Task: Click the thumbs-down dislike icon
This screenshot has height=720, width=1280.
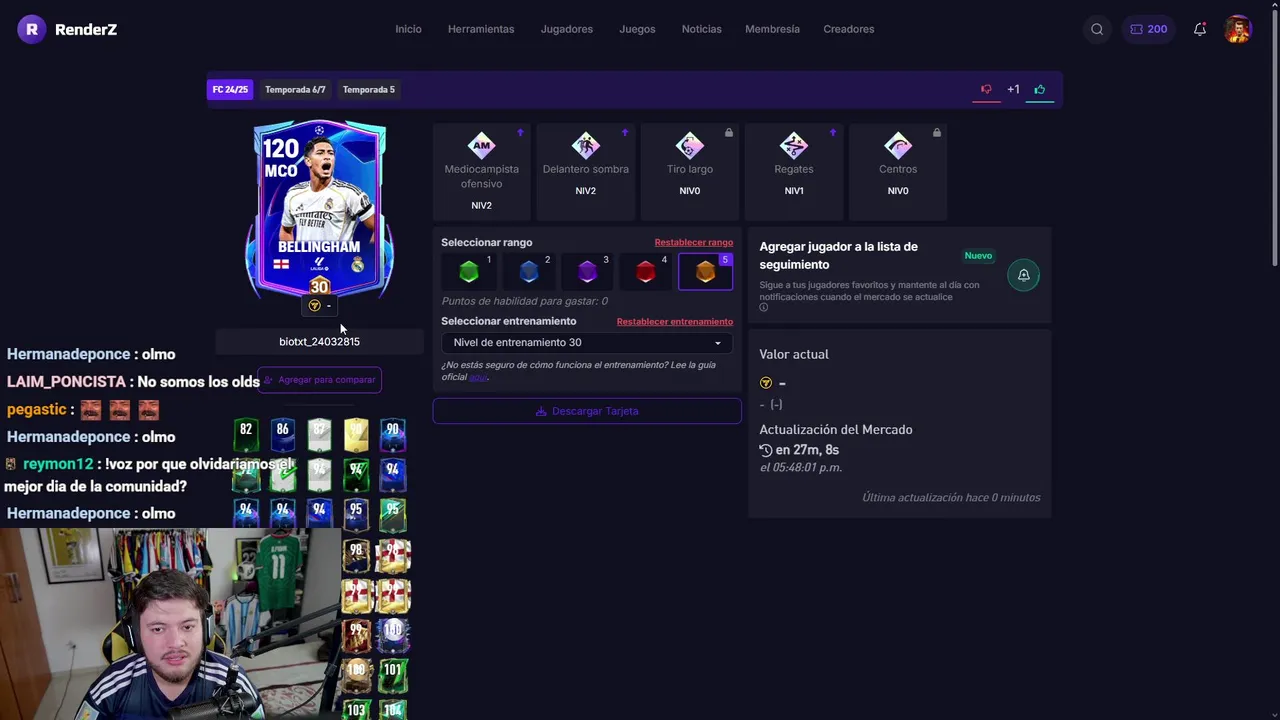Action: click(986, 89)
